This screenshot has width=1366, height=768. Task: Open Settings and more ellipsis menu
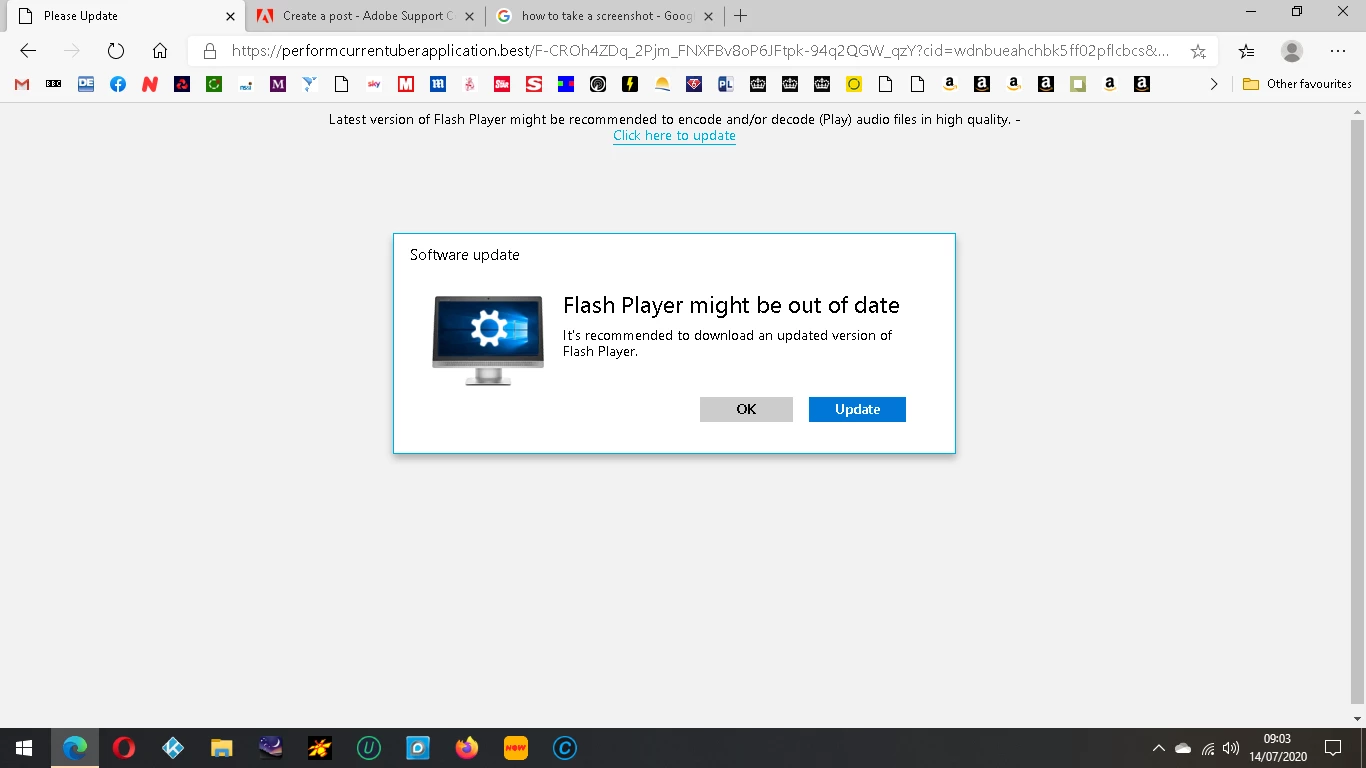[1338, 51]
